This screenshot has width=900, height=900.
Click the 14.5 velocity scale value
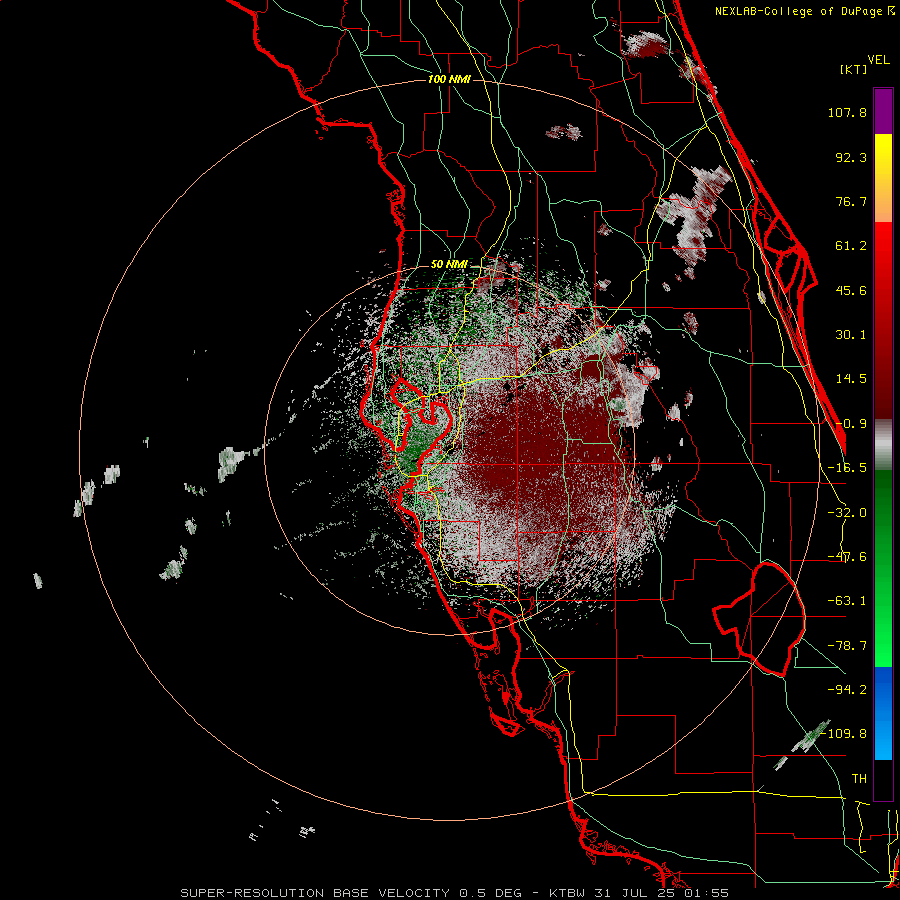[851, 379]
